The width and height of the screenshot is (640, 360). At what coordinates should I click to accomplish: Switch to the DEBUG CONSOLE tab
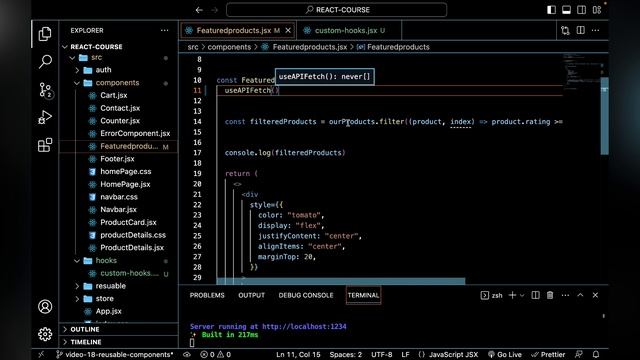(x=306, y=295)
